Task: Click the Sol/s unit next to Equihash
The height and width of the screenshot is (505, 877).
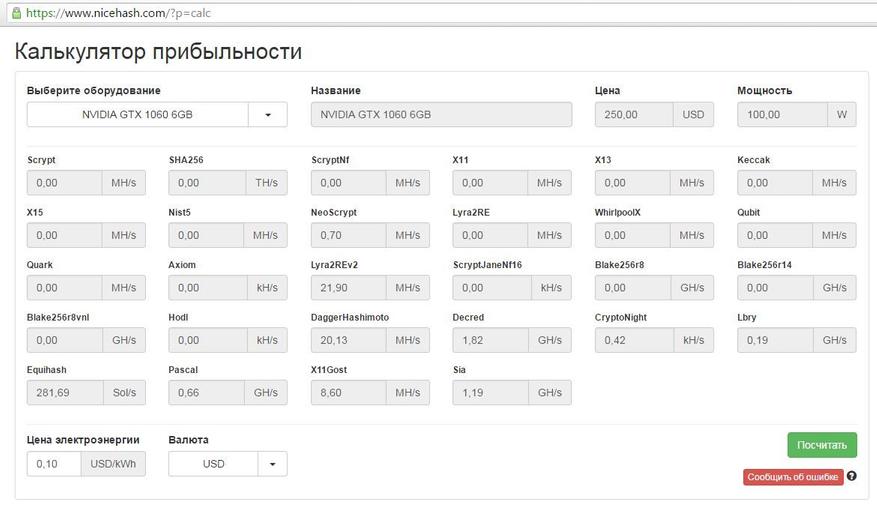Action: [x=124, y=393]
